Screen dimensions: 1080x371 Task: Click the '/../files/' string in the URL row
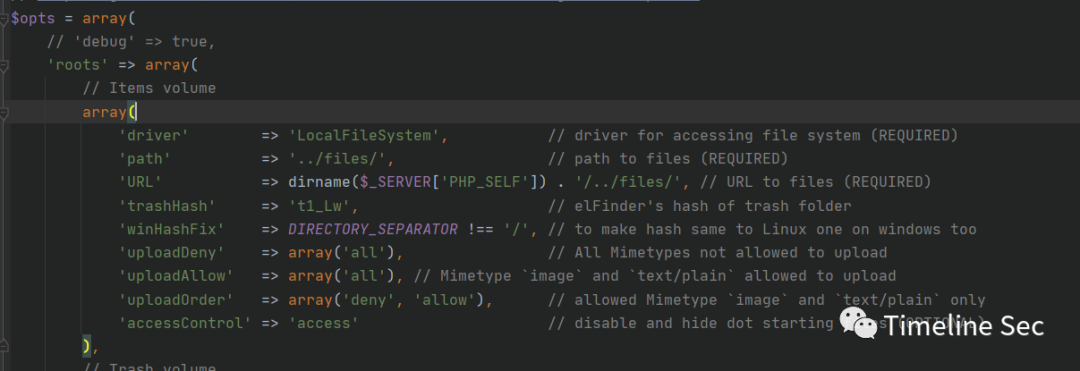pyautogui.click(x=627, y=182)
